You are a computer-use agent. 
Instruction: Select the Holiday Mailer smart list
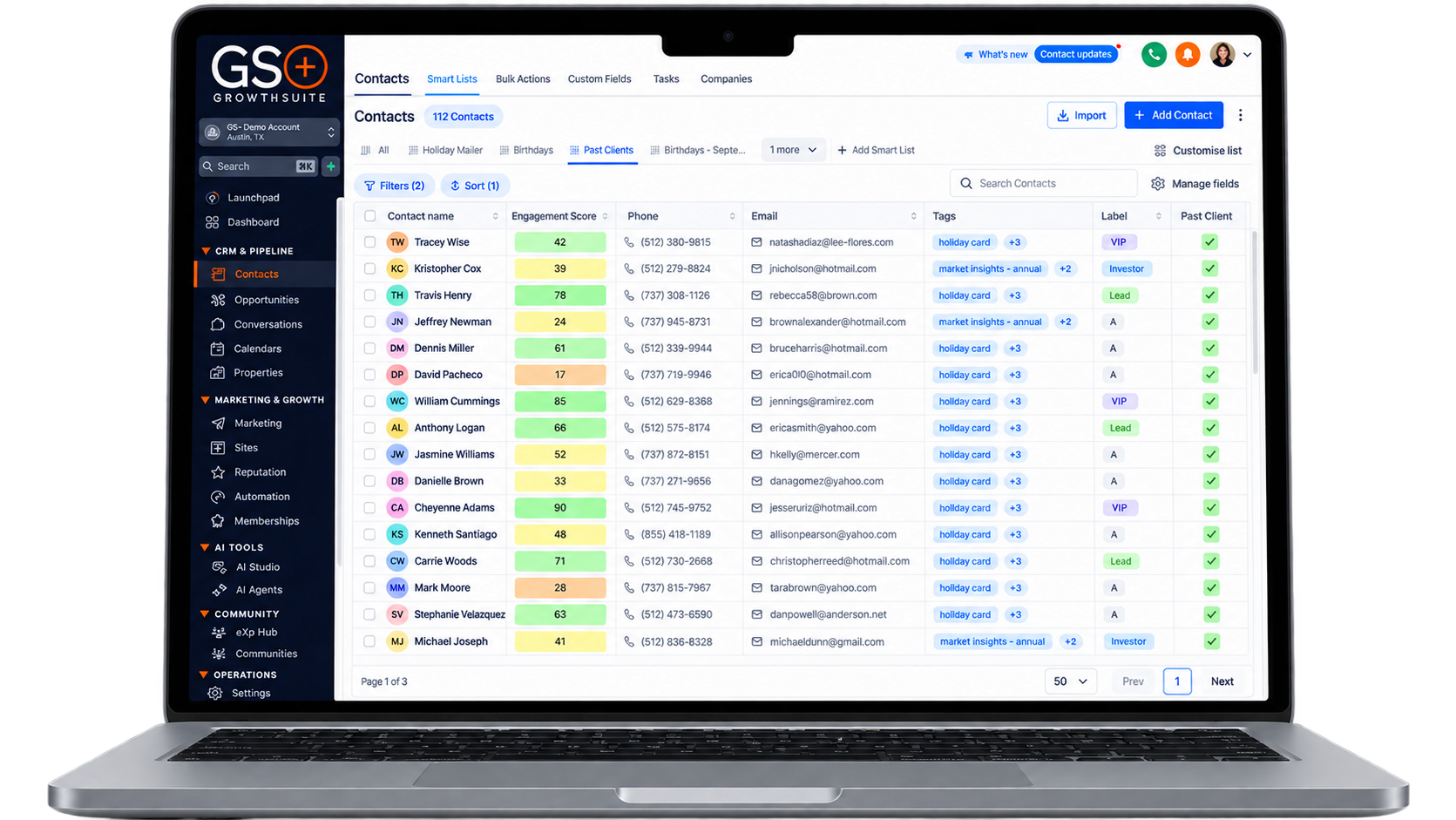pyautogui.click(x=445, y=150)
